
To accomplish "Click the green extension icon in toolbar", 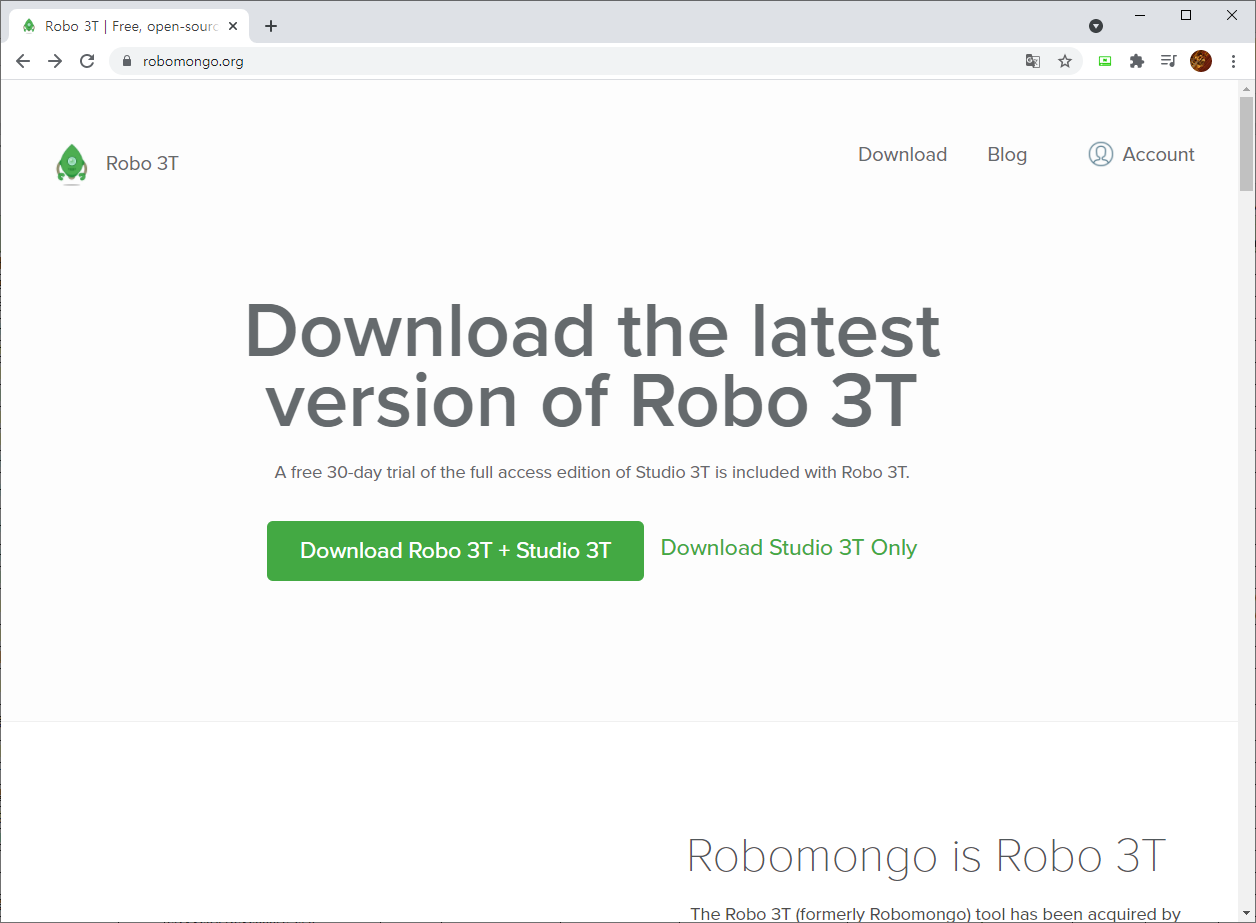I will 1105,61.
